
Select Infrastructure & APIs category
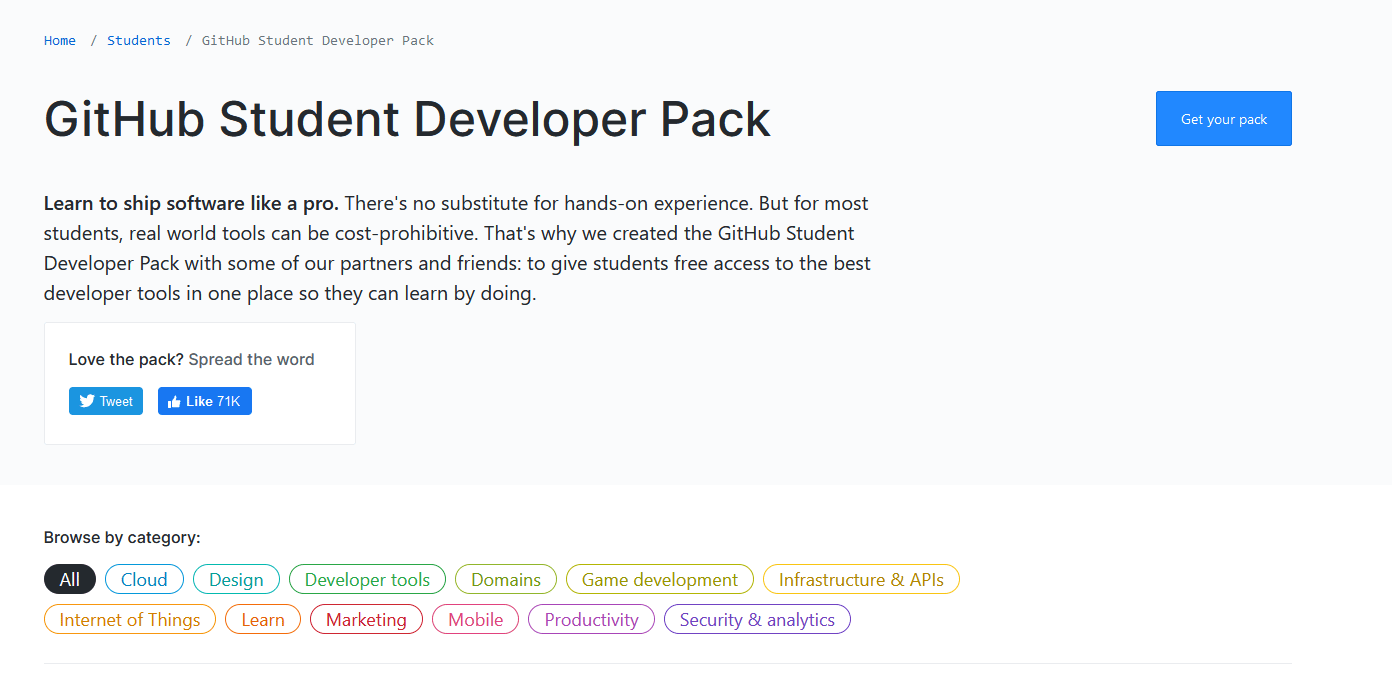(861, 579)
